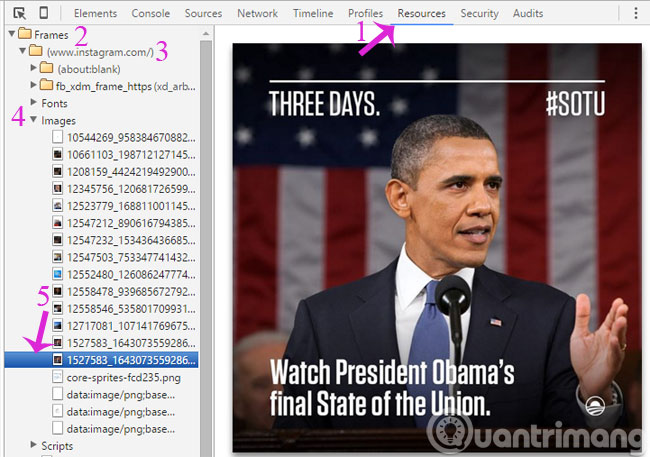Click thumbnail icon of 12717081_107141769675
The width and height of the screenshot is (650, 457).
(x=58, y=326)
